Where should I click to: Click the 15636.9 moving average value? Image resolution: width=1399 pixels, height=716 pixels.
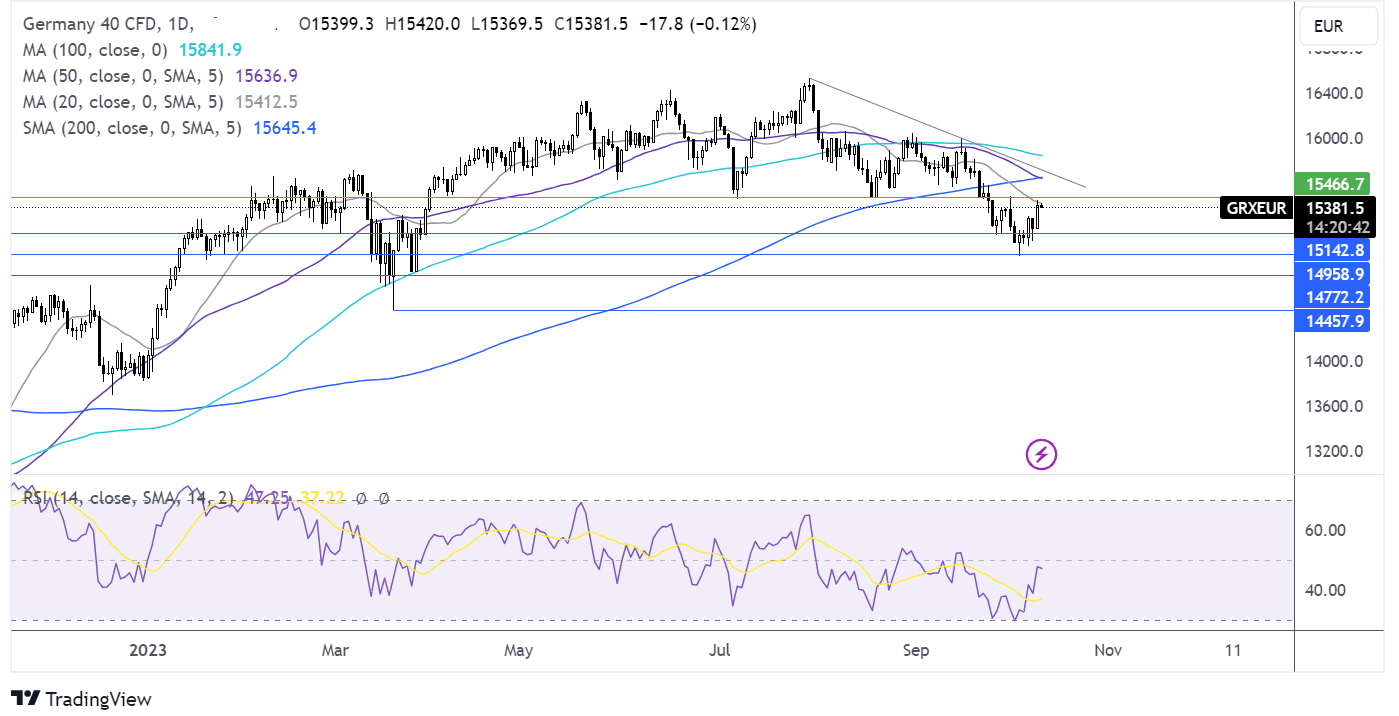(x=266, y=75)
